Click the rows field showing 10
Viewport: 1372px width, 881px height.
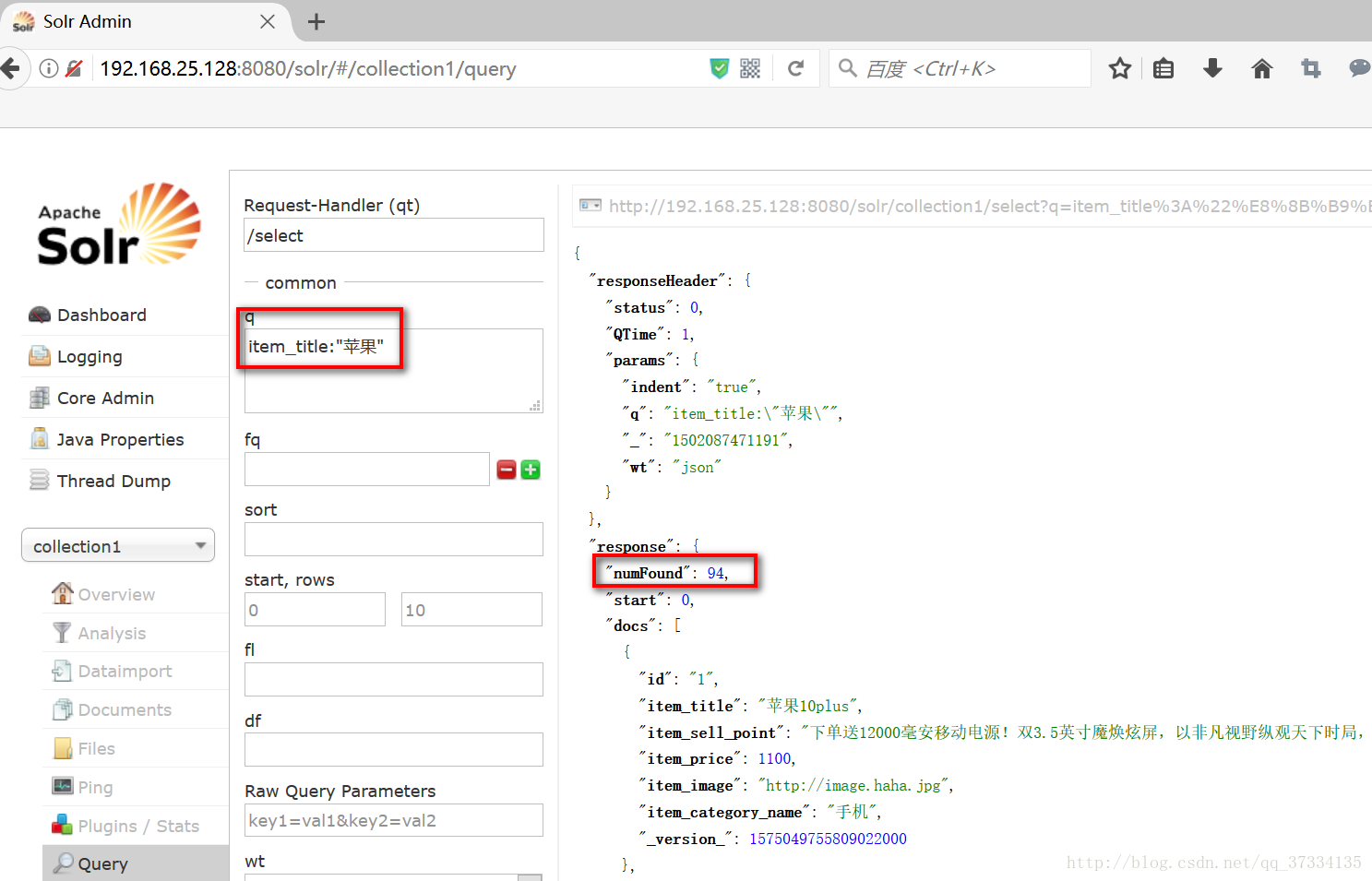click(472, 610)
